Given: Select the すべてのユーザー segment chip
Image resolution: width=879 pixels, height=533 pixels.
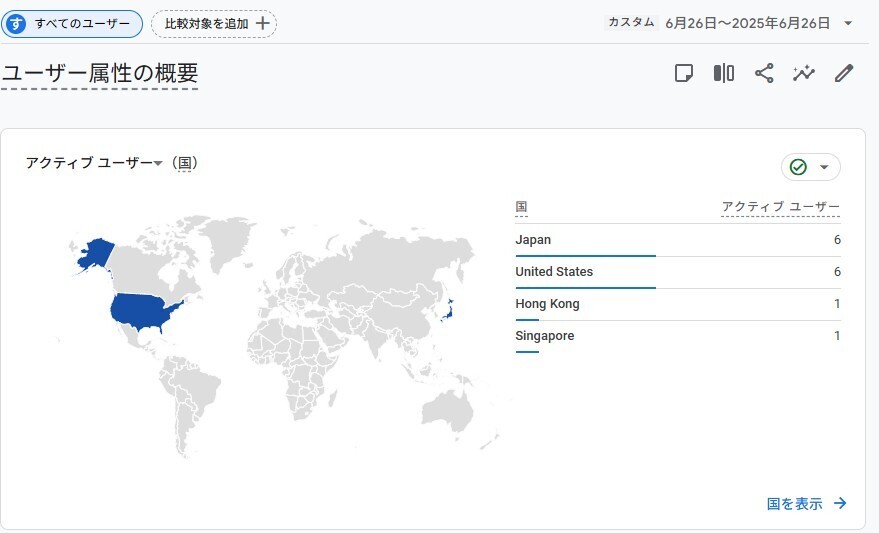Looking at the screenshot, I should coord(72,23).
